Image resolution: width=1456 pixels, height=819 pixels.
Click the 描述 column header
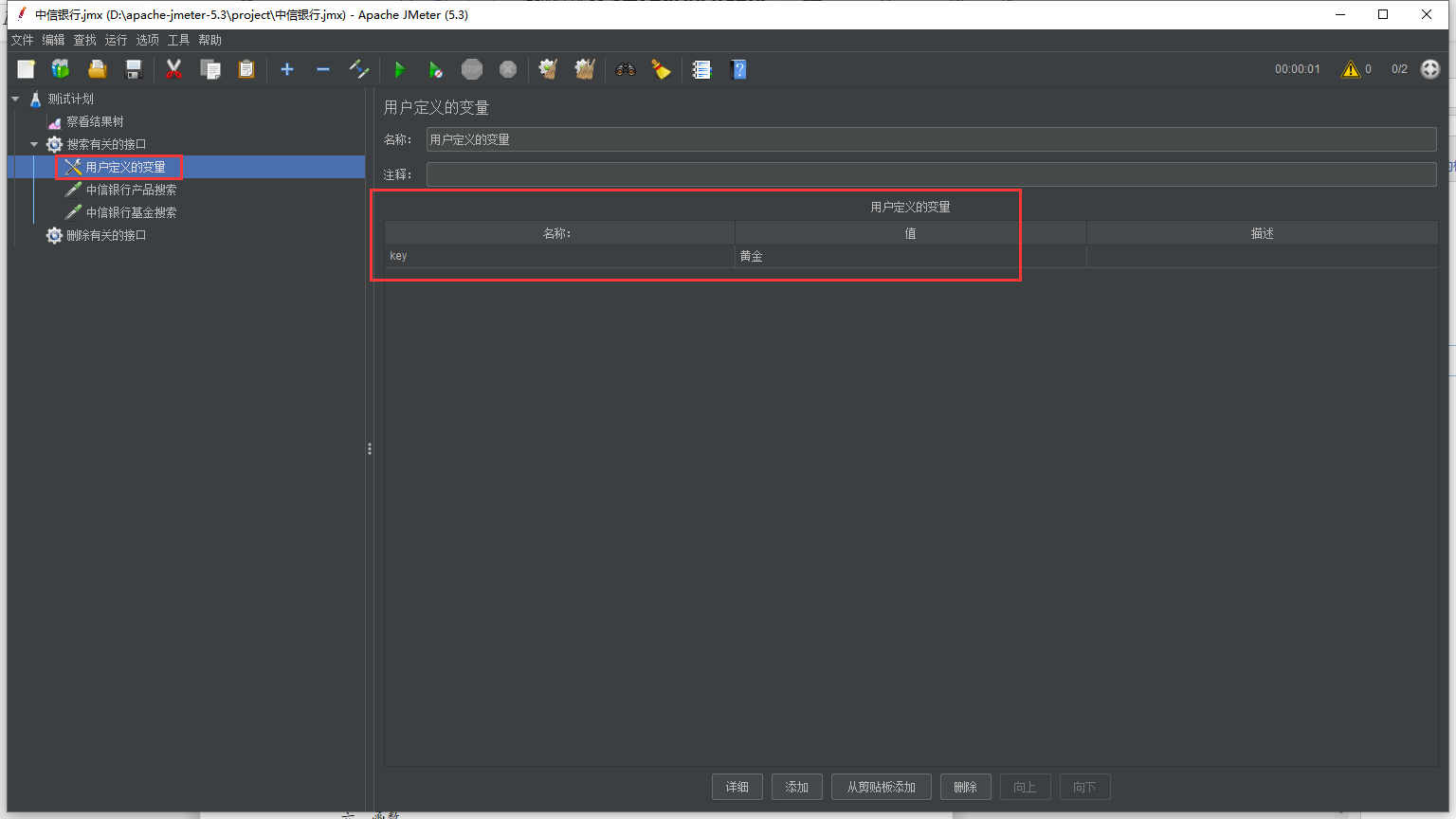(x=1262, y=233)
